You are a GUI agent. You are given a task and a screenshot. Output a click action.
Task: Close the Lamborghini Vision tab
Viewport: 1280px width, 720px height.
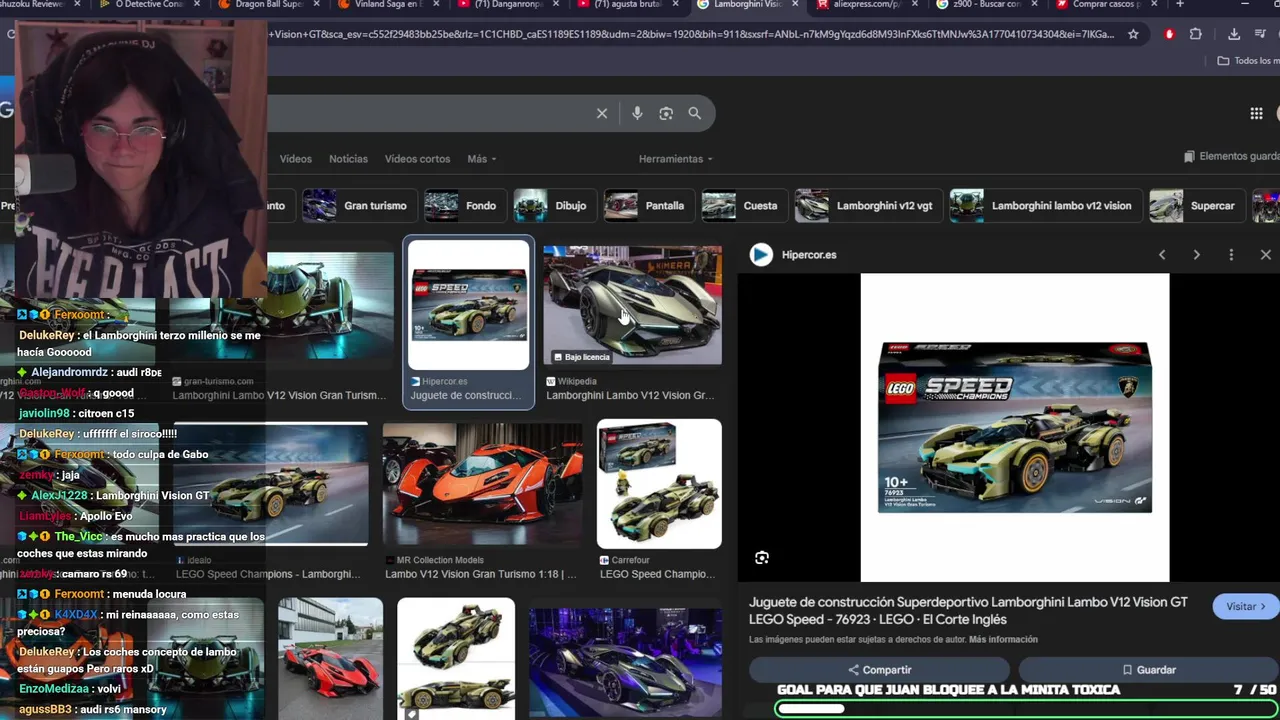tap(796, 5)
